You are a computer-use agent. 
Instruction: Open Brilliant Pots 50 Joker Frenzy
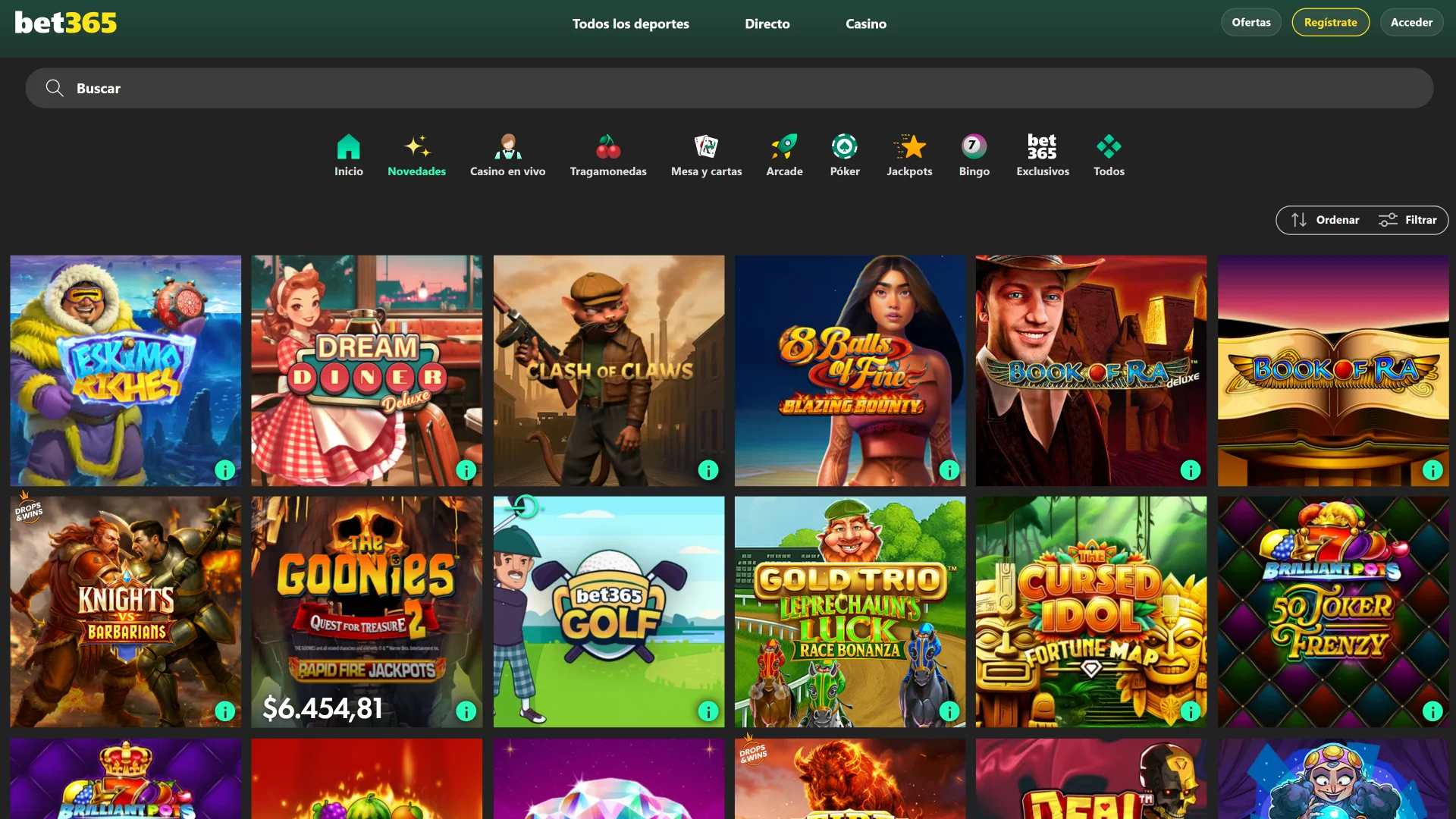click(1333, 612)
